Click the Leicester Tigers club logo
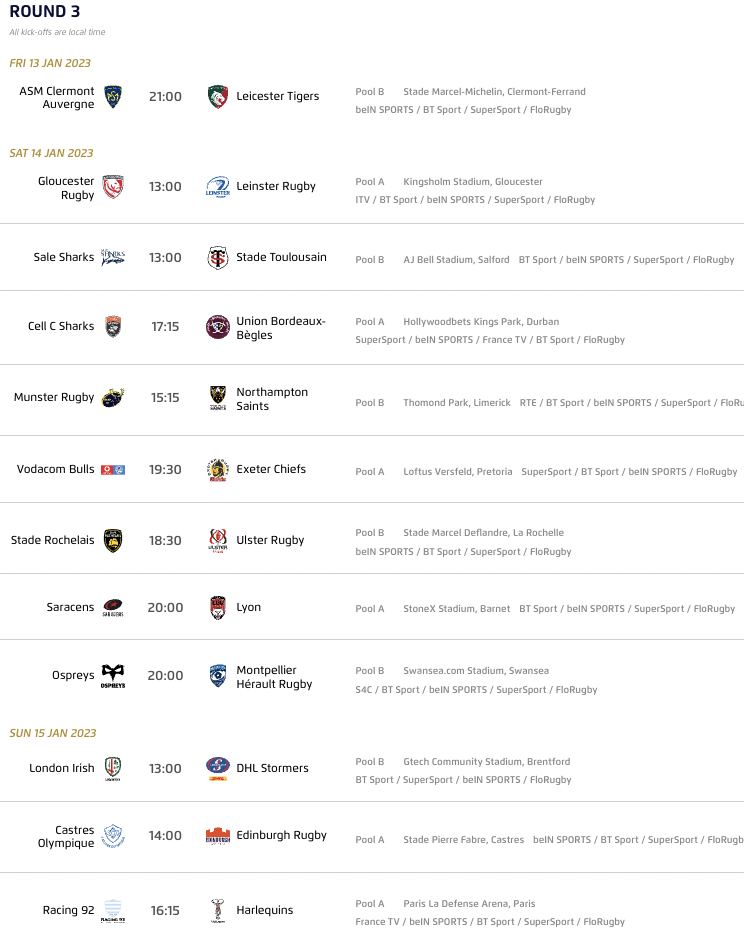744x928 pixels. (217, 97)
